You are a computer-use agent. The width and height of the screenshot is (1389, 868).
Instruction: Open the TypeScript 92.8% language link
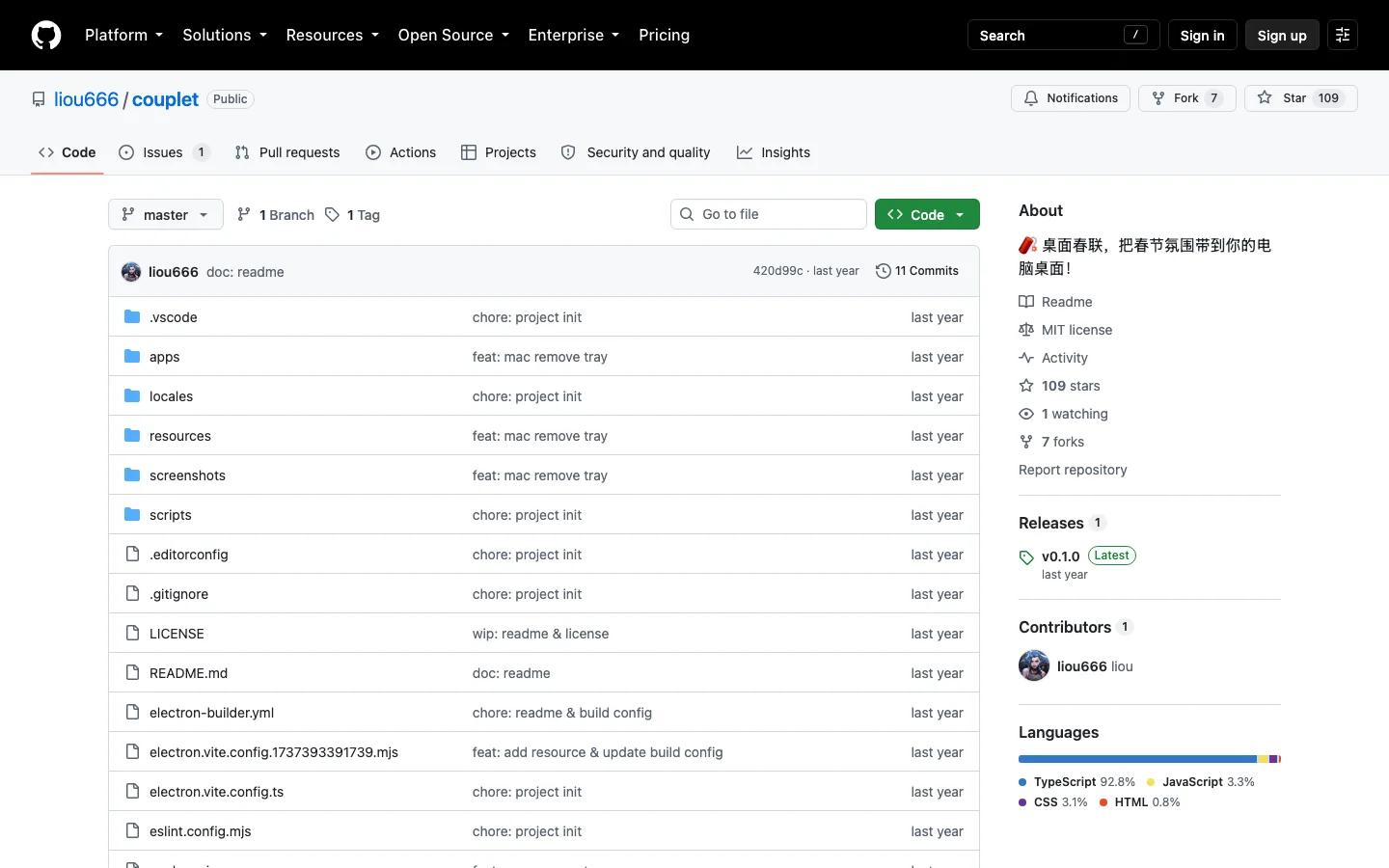(x=1077, y=782)
